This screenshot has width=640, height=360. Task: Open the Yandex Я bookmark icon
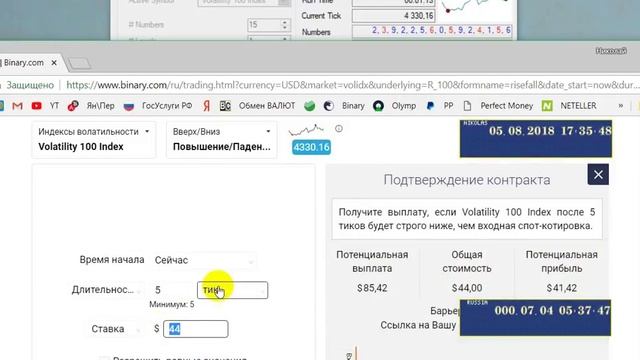pos(207,106)
